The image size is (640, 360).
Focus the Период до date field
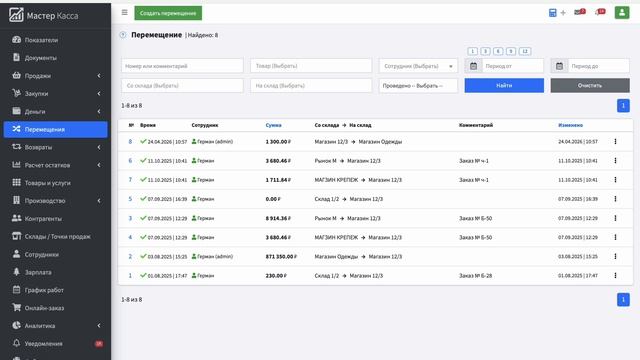(x=598, y=66)
